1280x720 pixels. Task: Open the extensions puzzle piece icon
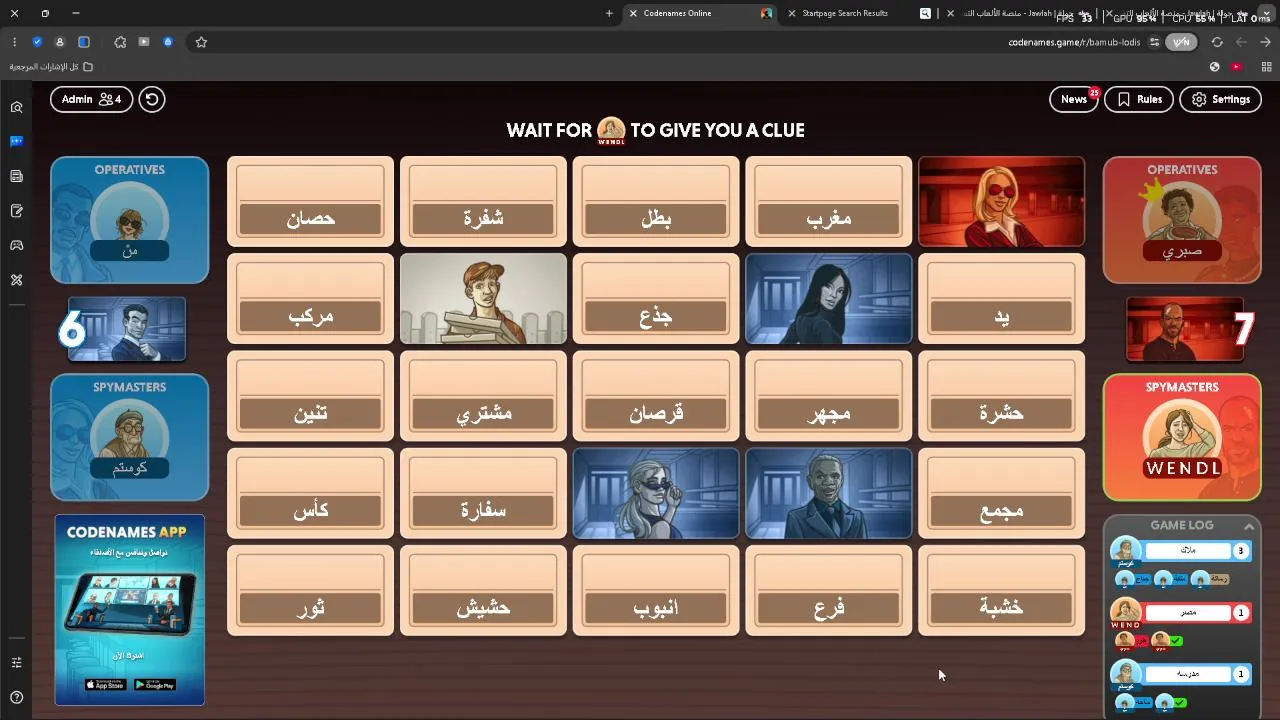[120, 42]
